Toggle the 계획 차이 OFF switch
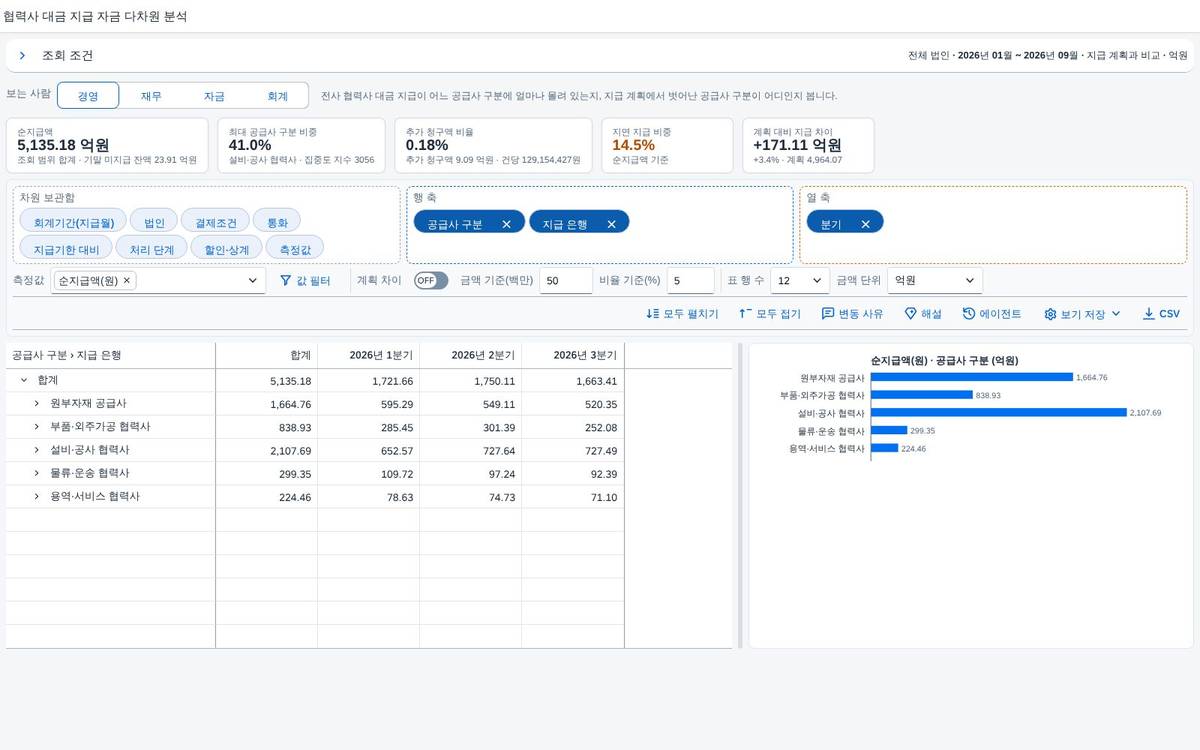Viewport: 1200px width, 750px height. [431, 281]
